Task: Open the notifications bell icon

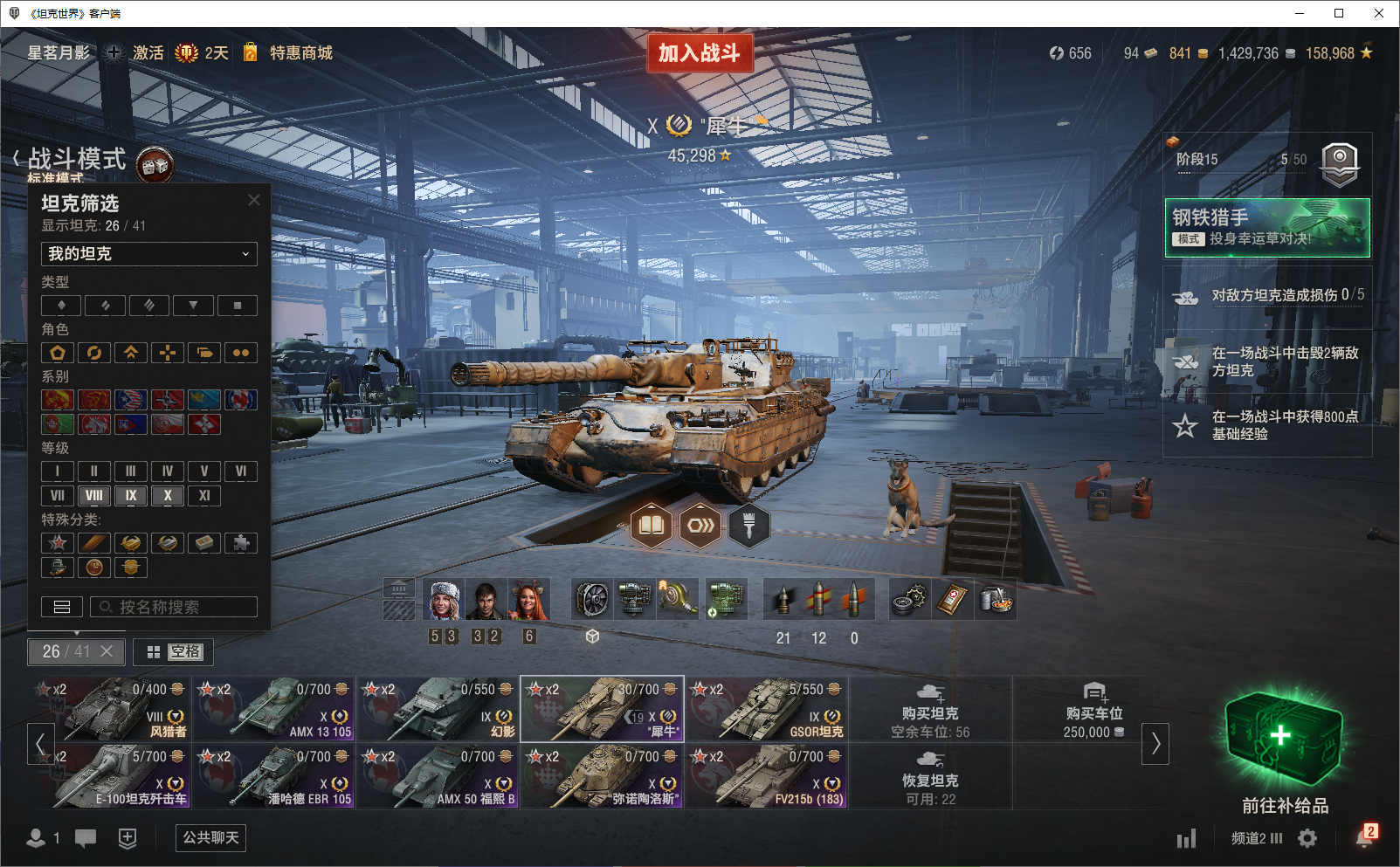Action: [x=1365, y=836]
